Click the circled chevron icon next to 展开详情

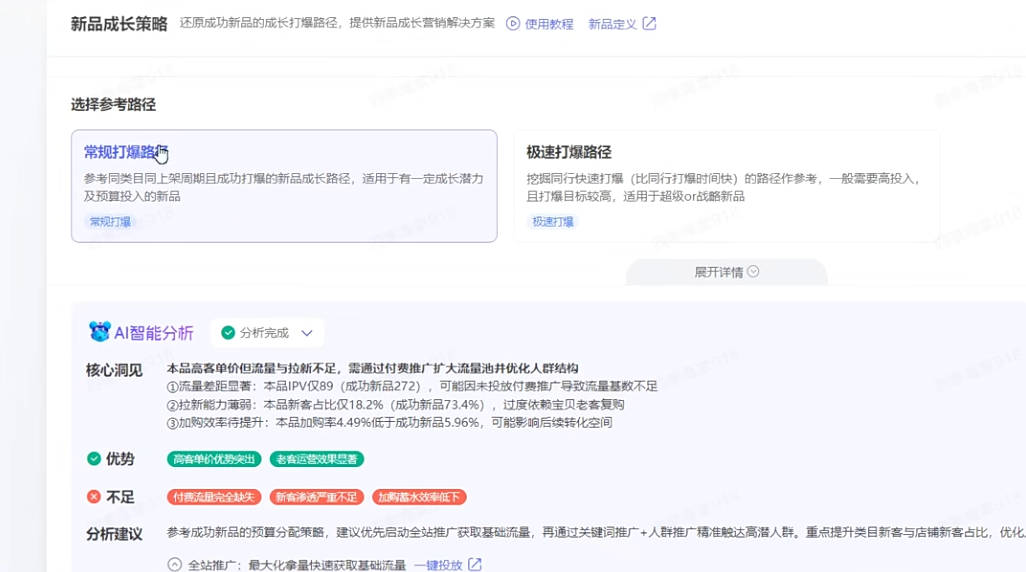pyautogui.click(x=753, y=272)
